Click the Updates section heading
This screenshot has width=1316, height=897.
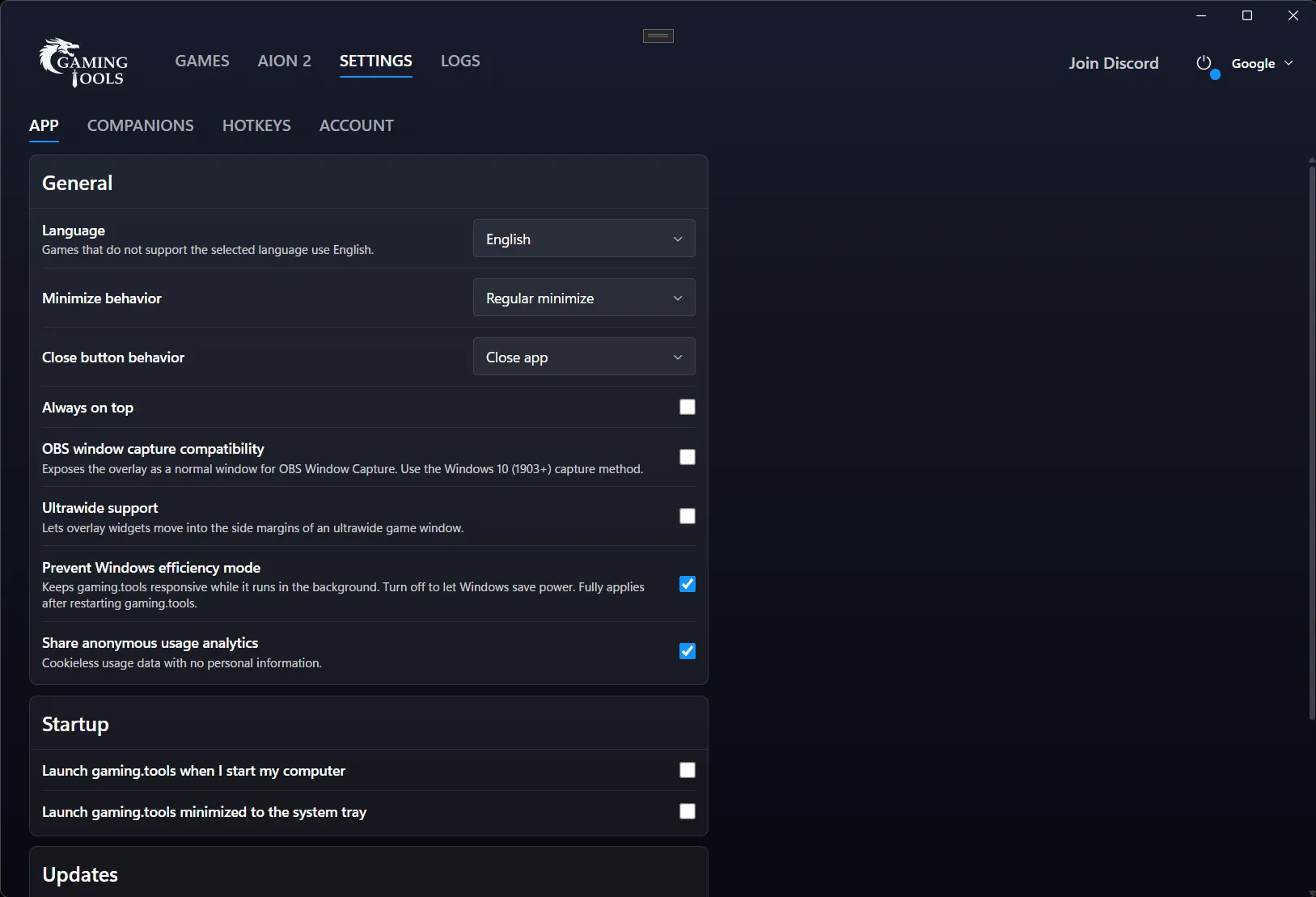point(80,874)
